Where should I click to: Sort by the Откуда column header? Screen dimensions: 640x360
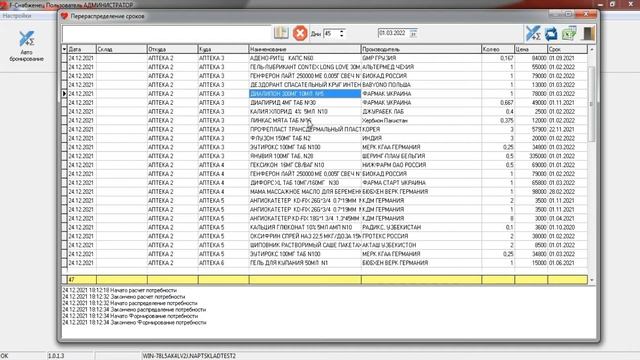click(172, 49)
